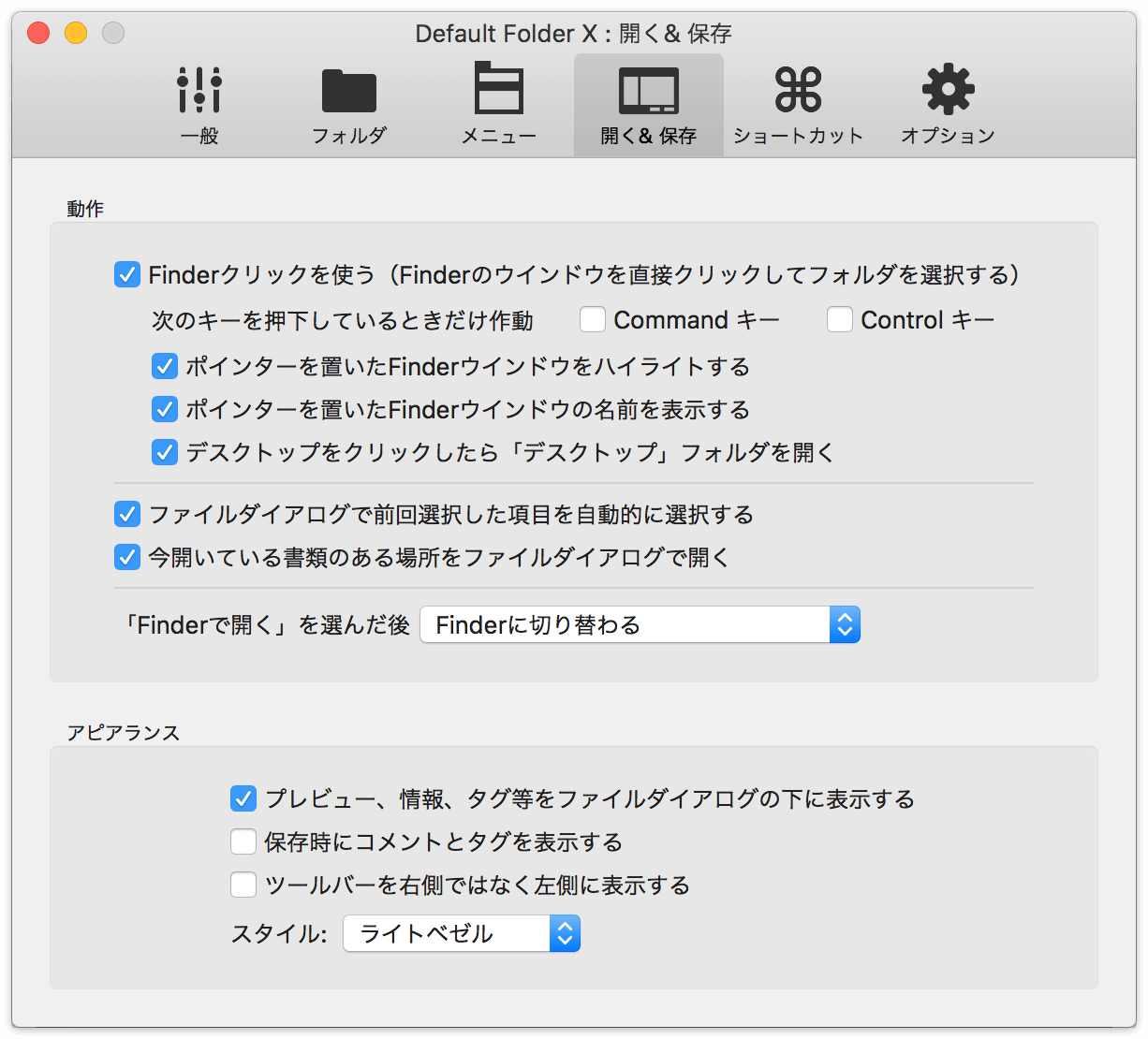
Task: Toggle Finderクリックを使う checkbox
Action: click(127, 274)
